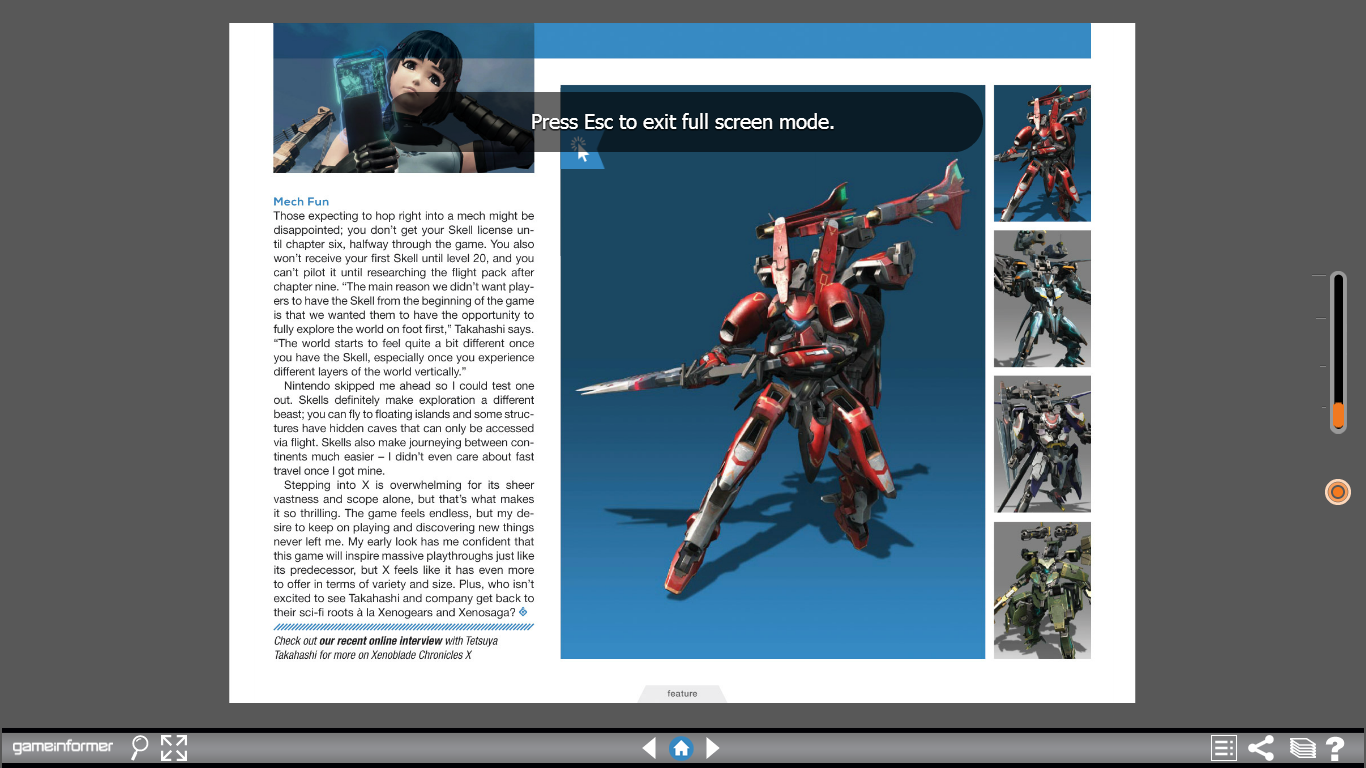Open the help question mark icon
This screenshot has width=1366, height=768.
coord(1335,748)
